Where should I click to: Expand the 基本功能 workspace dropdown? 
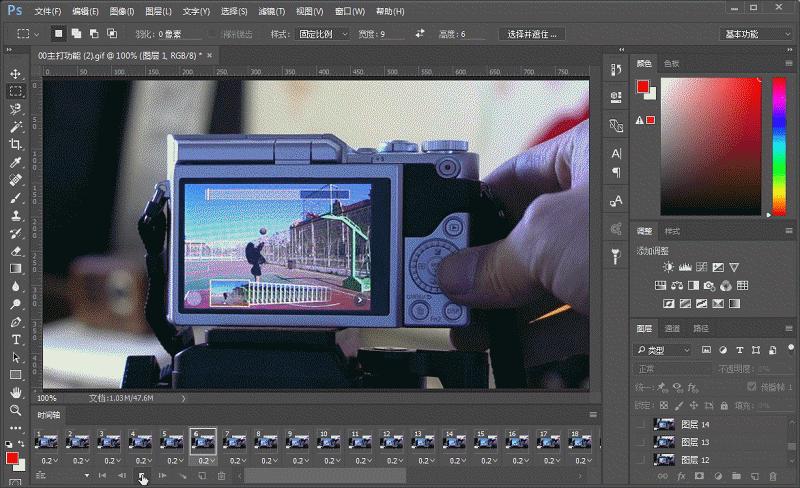tap(756, 34)
